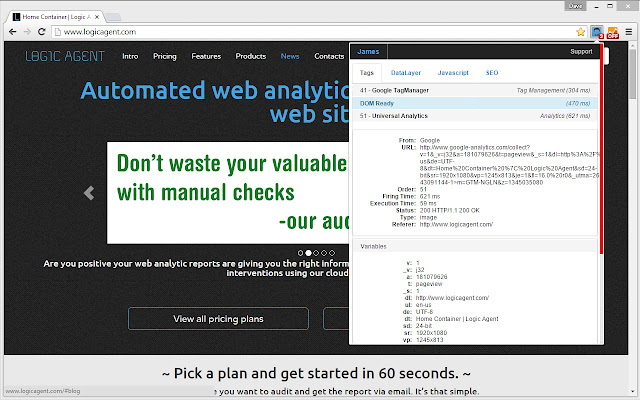This screenshot has height=400, width=640.
Task: Click the 1245x813 viewport value
Action: pos(429,340)
